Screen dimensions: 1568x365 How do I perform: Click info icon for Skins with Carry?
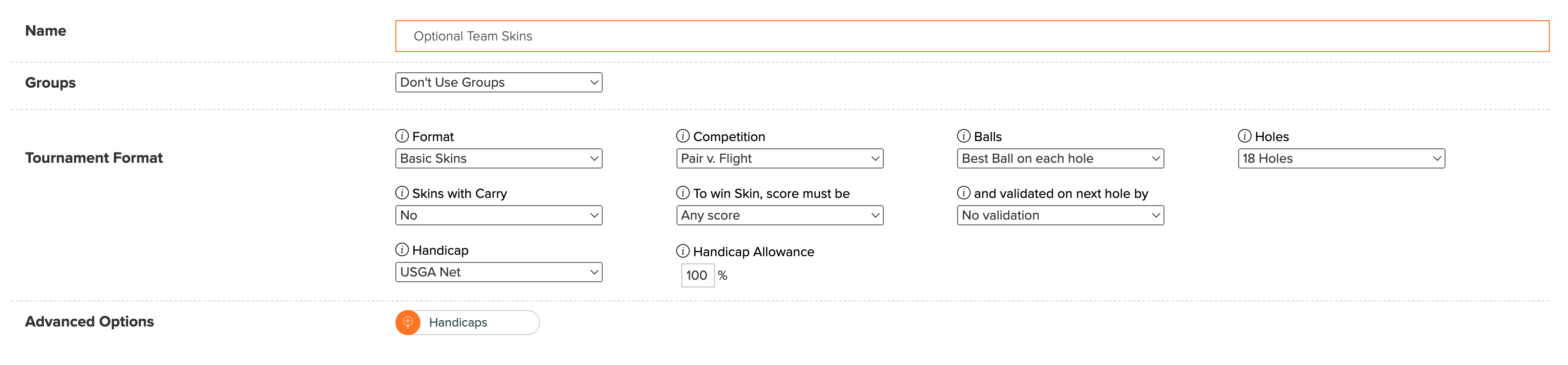click(x=402, y=193)
